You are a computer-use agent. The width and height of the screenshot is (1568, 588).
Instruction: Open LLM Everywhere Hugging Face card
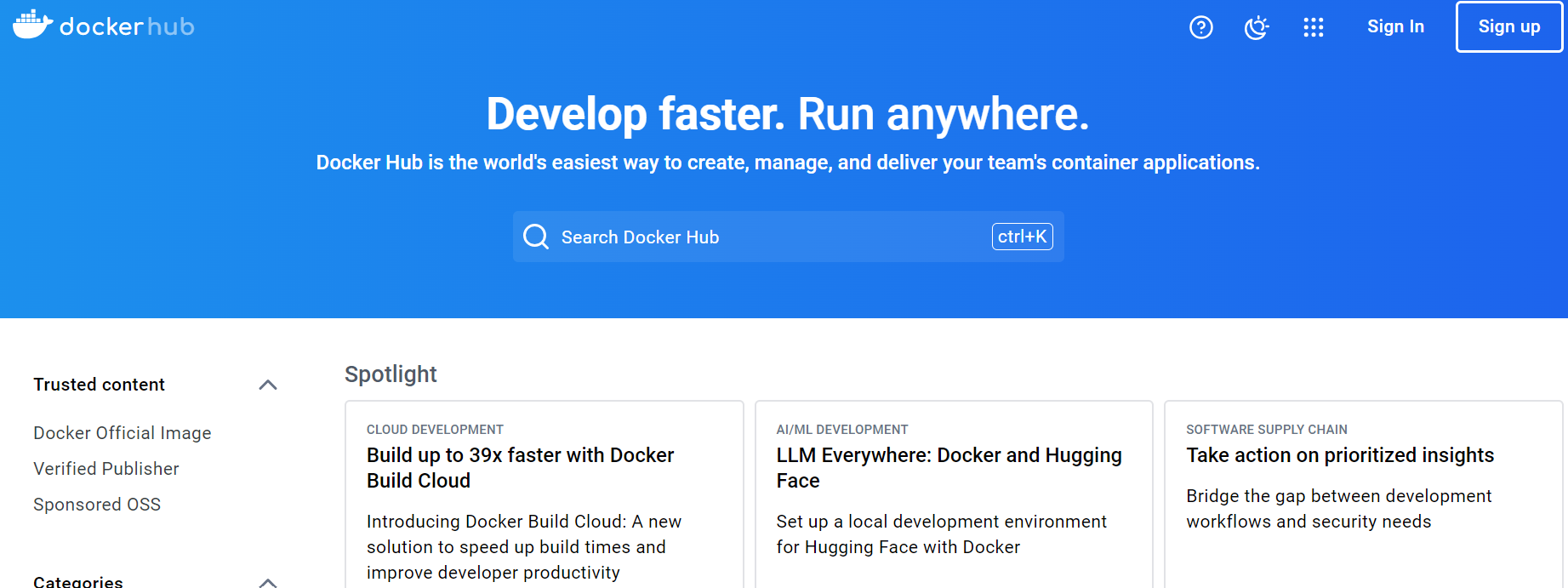pyautogui.click(x=949, y=467)
